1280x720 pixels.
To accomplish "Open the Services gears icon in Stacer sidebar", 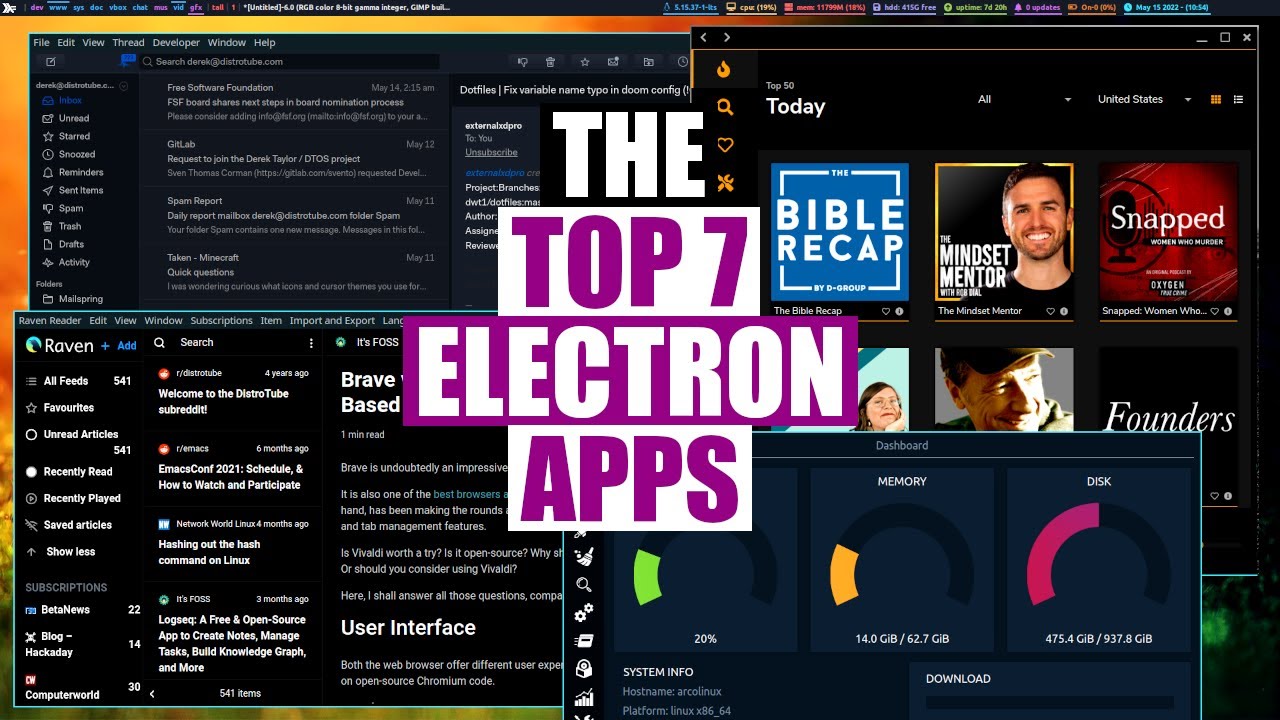I will tap(584, 612).
